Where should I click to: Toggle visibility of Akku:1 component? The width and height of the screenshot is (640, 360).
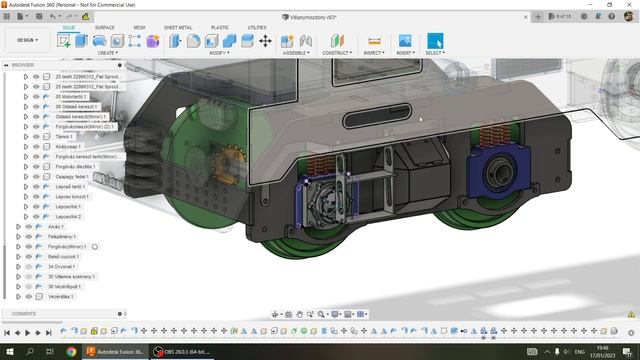pos(29,227)
